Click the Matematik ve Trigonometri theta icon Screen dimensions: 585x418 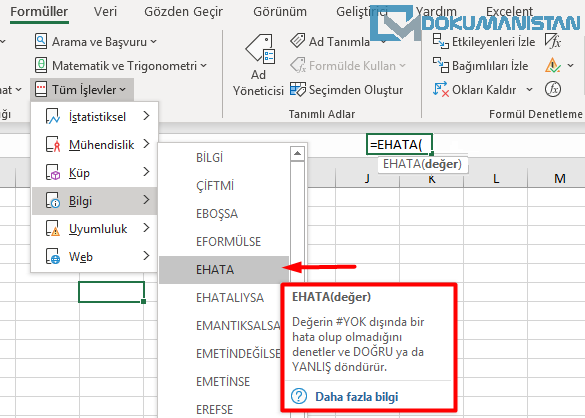point(41,65)
